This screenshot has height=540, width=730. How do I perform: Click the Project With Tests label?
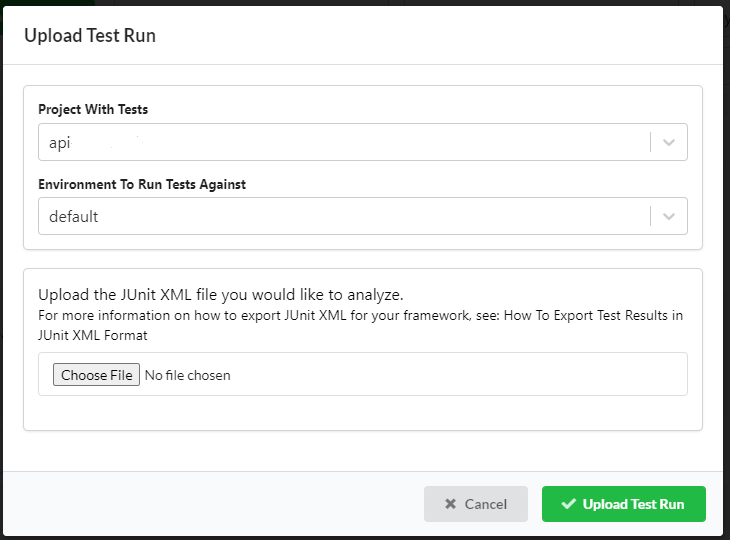[x=93, y=109]
